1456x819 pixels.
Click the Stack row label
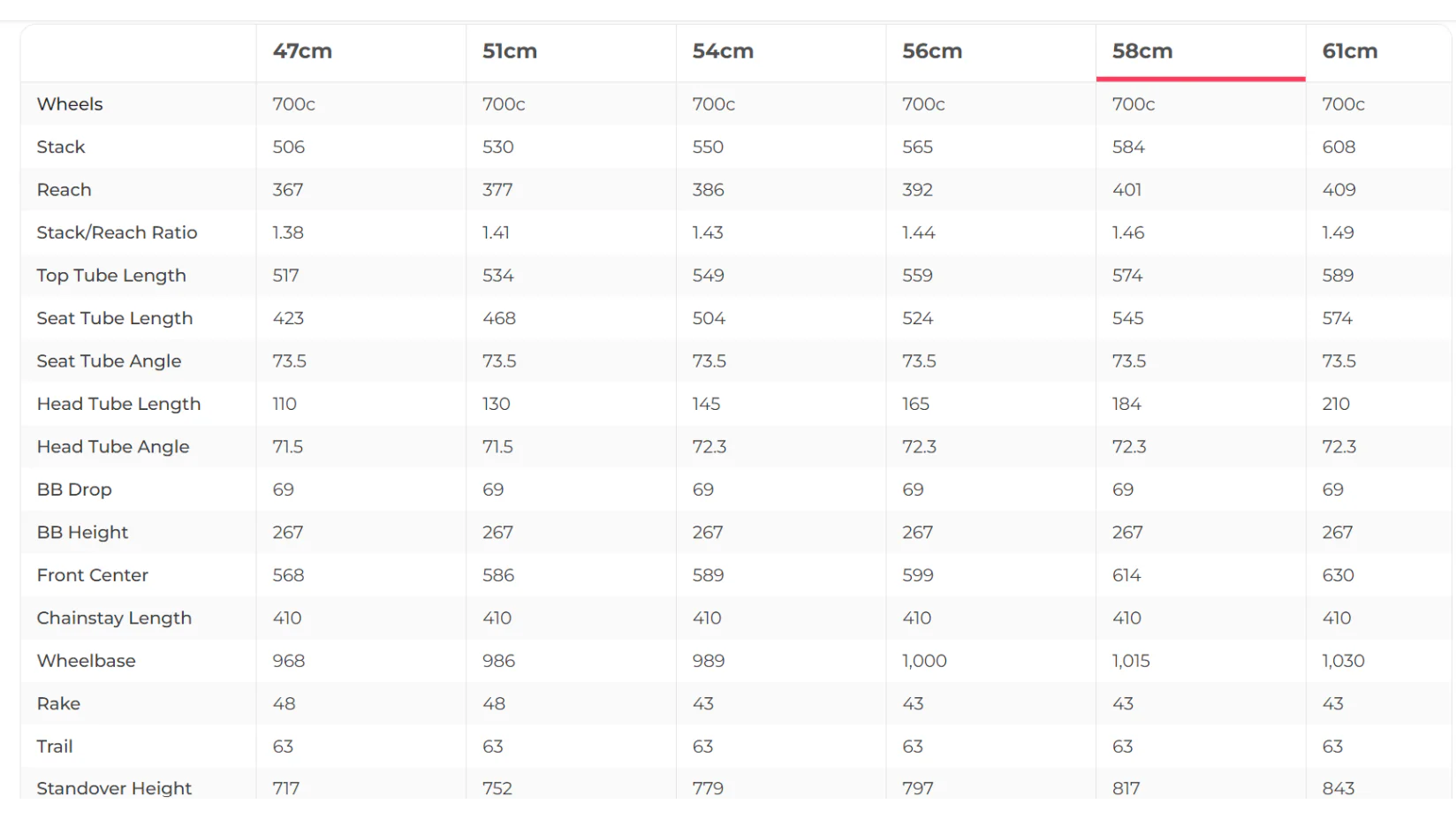coord(61,147)
